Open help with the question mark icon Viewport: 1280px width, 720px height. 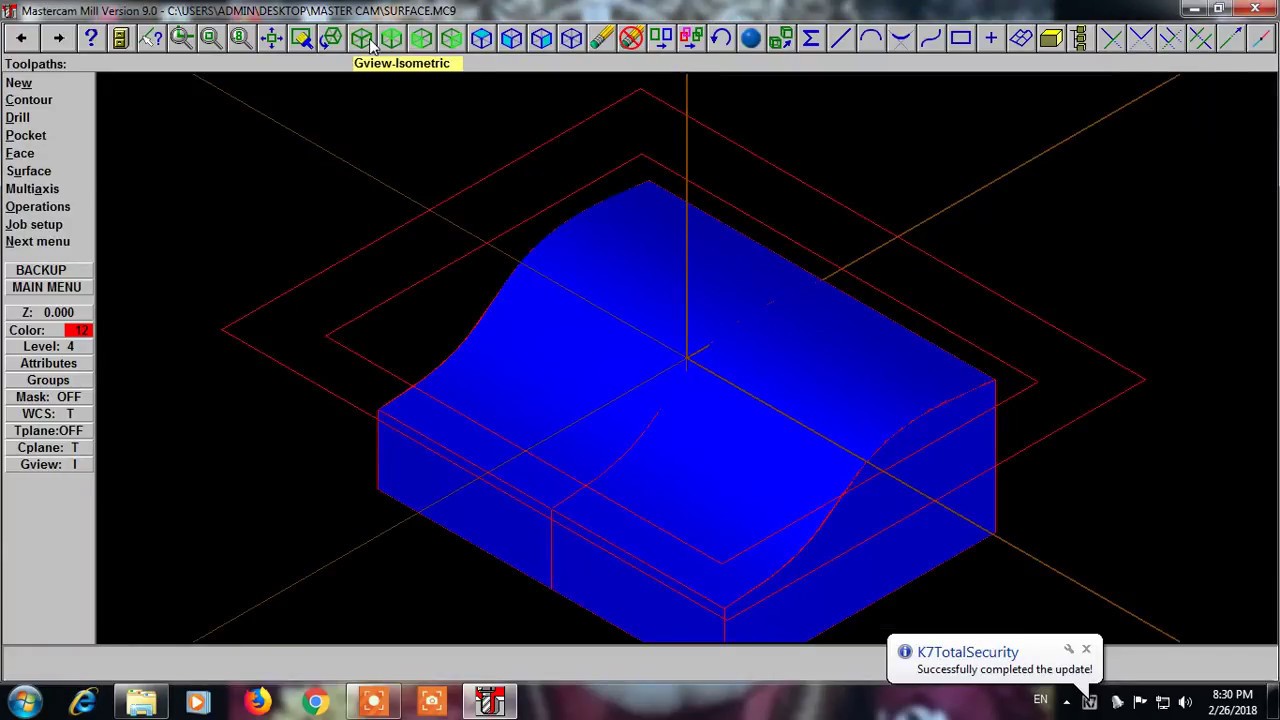click(90, 38)
